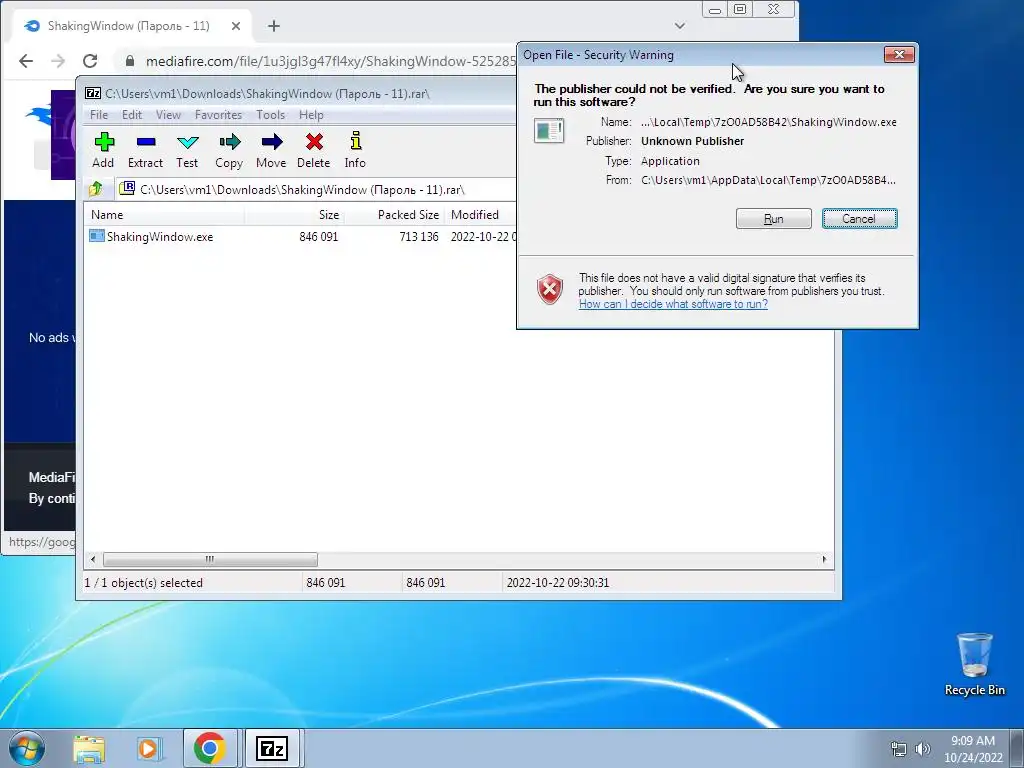
Task: Sort by the Packed Size column header
Action: 394,215
